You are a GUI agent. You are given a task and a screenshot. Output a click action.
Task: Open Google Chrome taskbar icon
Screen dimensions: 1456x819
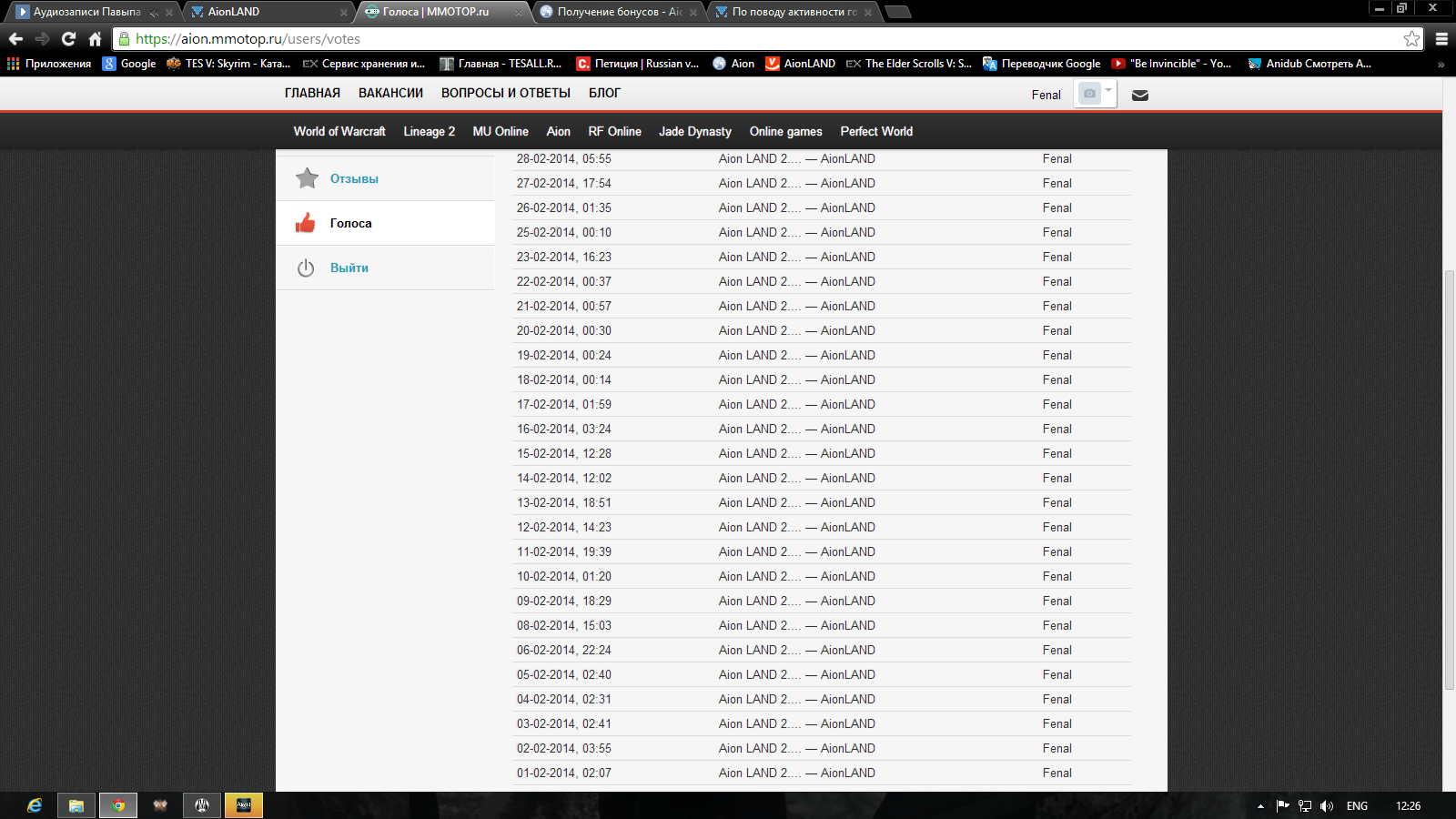[118, 805]
